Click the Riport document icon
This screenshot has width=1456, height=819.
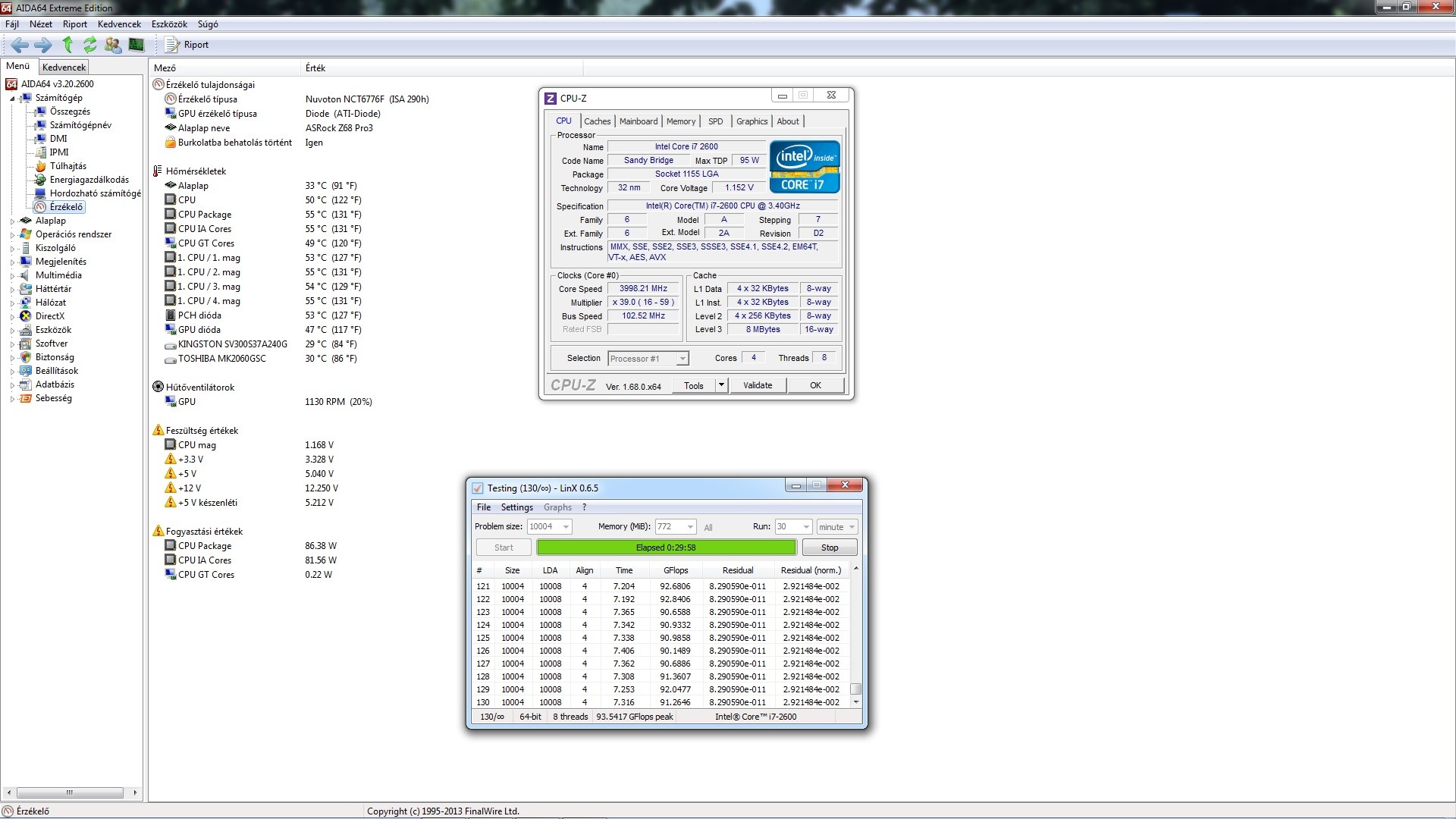click(x=172, y=45)
